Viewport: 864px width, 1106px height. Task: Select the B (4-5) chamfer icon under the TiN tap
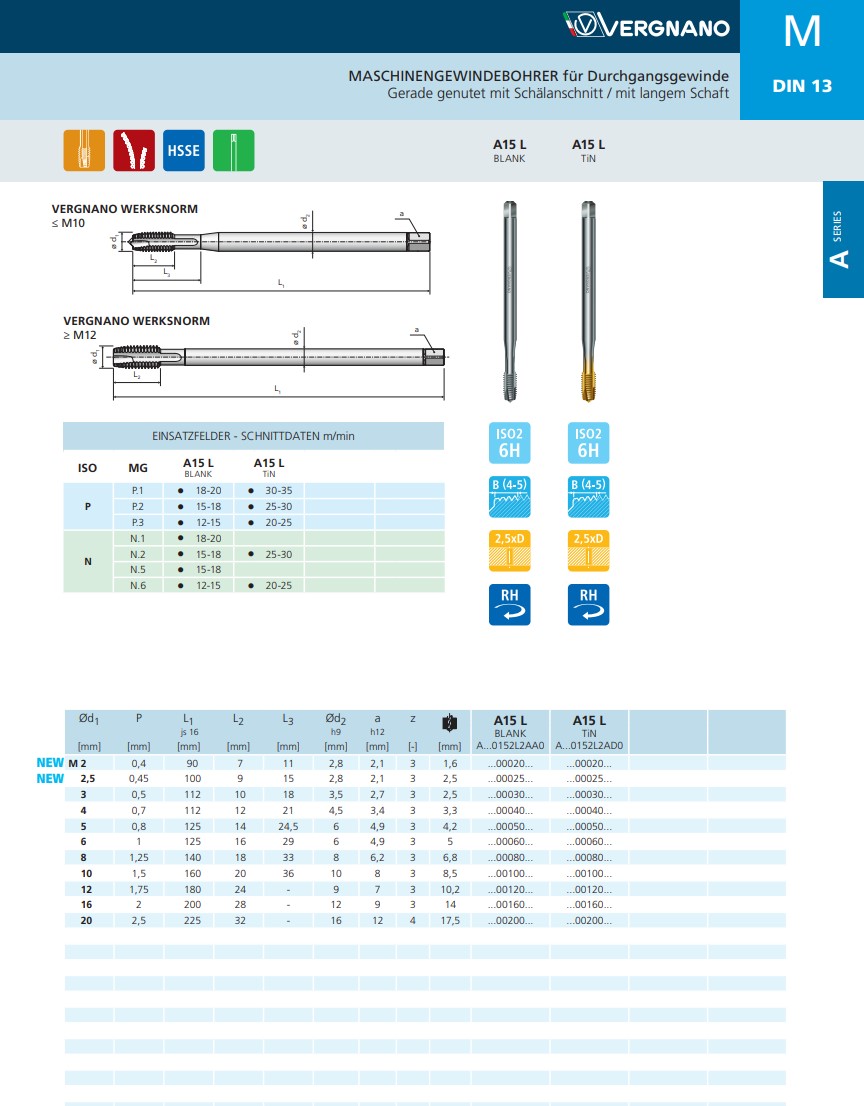coord(588,497)
